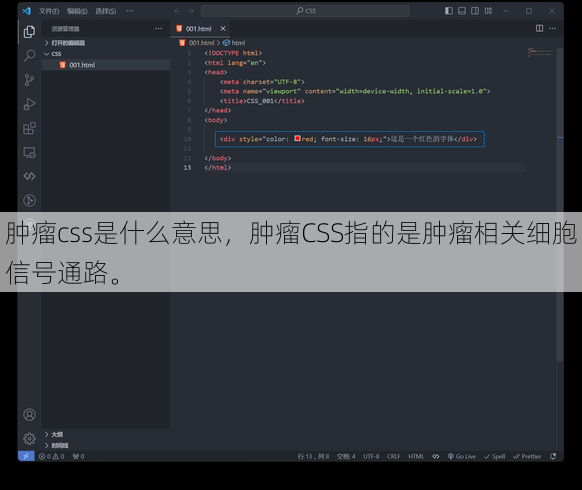Open the title bar overflow menu ellipsis
Viewport: 582px width, 490px height.
[130, 11]
